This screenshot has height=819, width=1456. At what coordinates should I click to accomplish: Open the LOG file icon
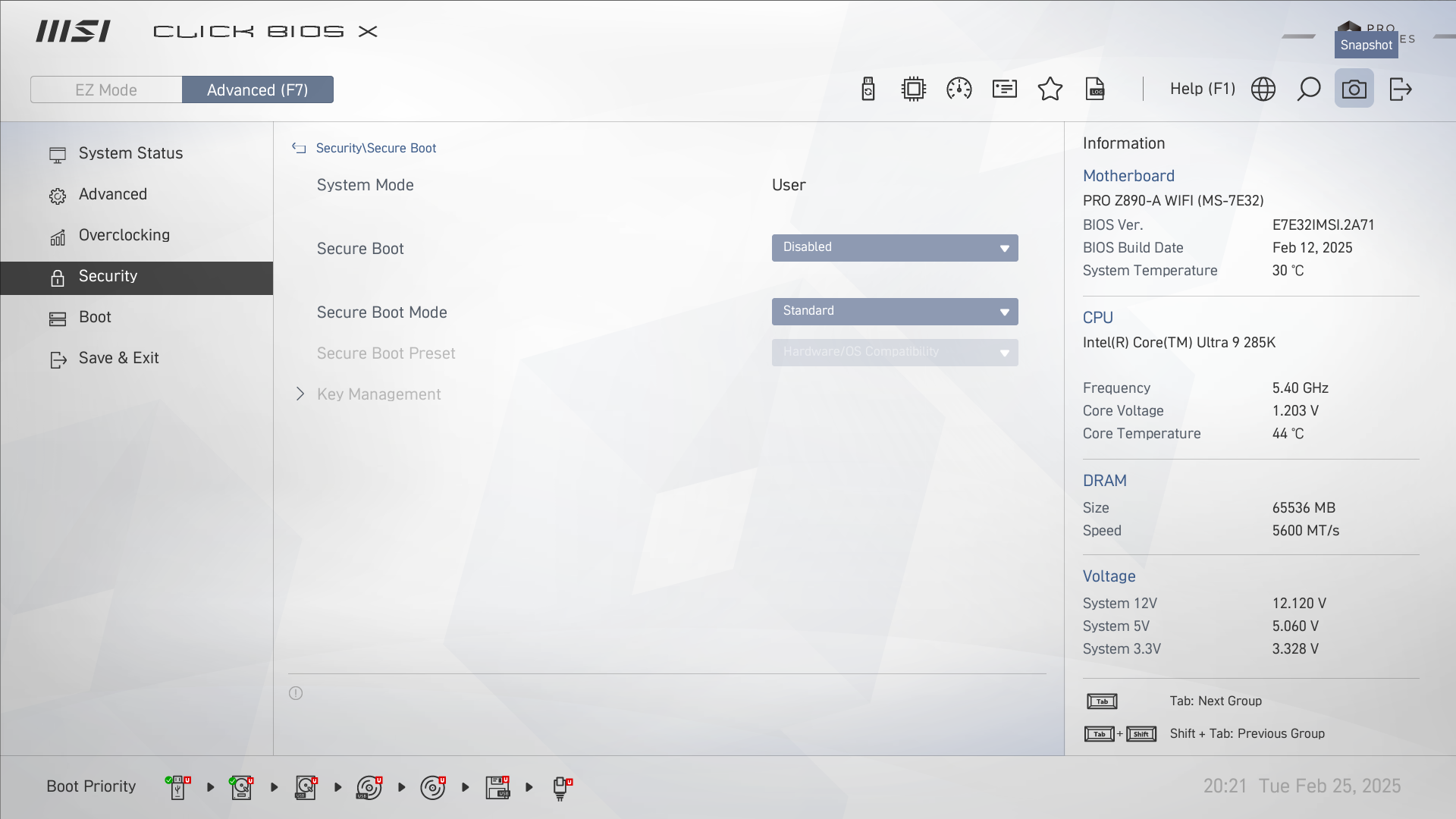point(1096,89)
